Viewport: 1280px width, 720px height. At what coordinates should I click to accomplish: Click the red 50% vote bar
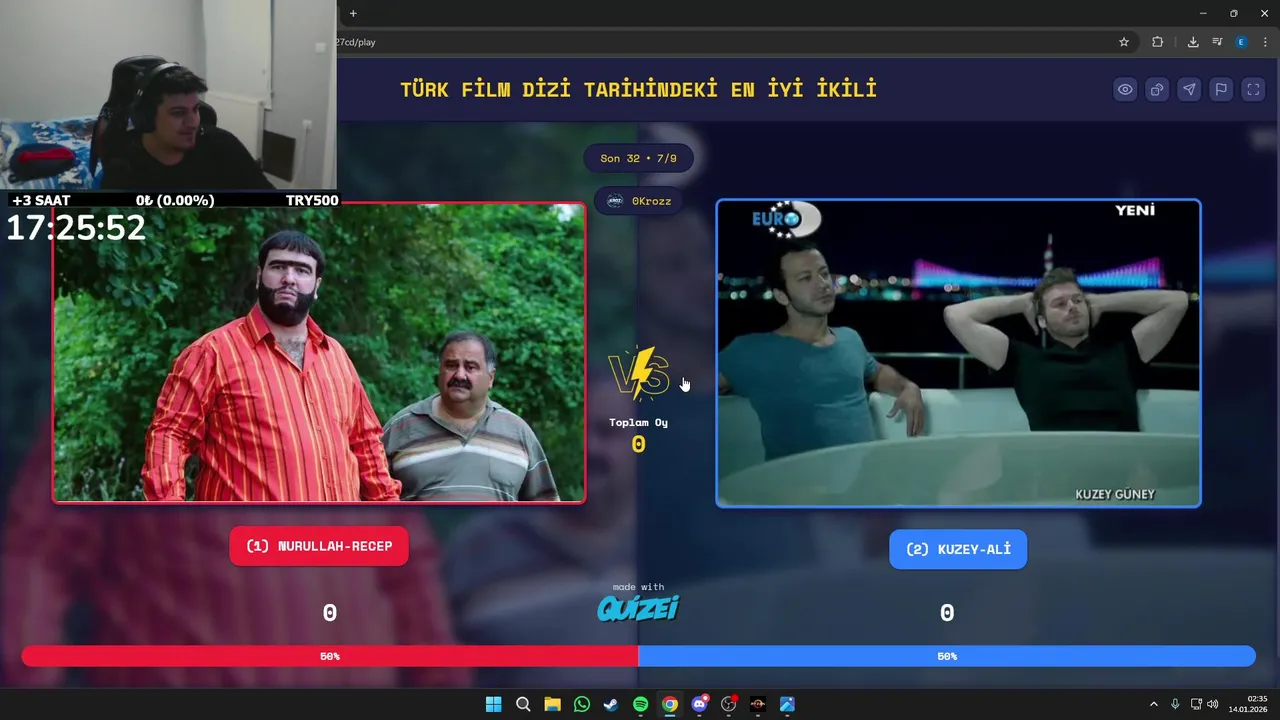point(330,656)
